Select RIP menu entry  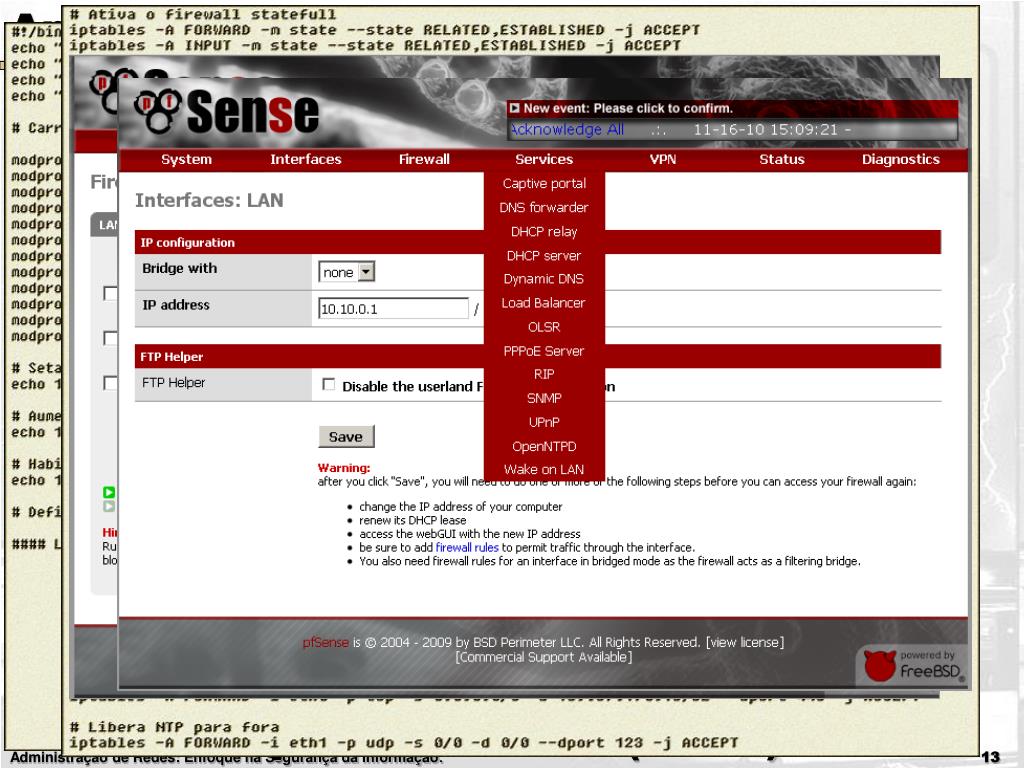[544, 374]
